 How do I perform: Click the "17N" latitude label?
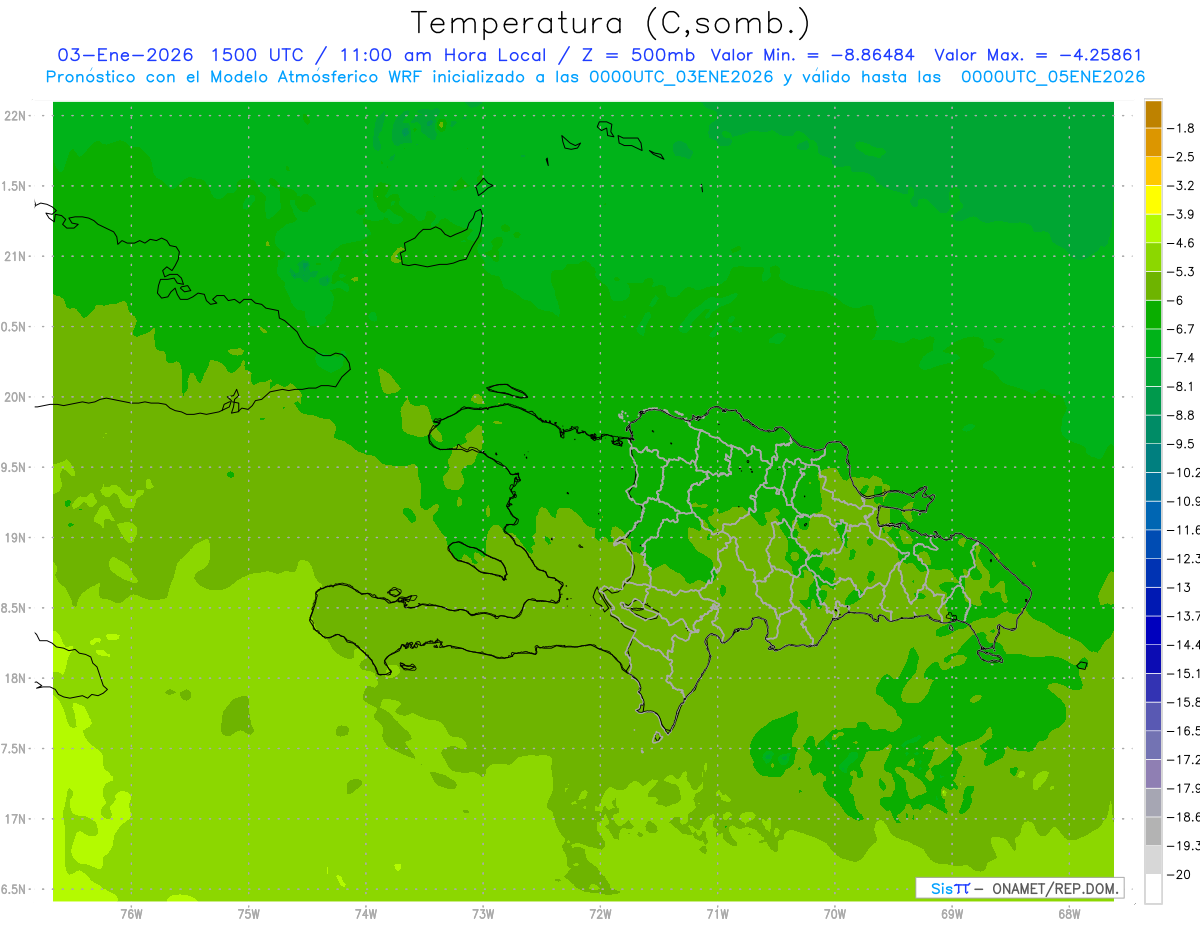pos(15,819)
